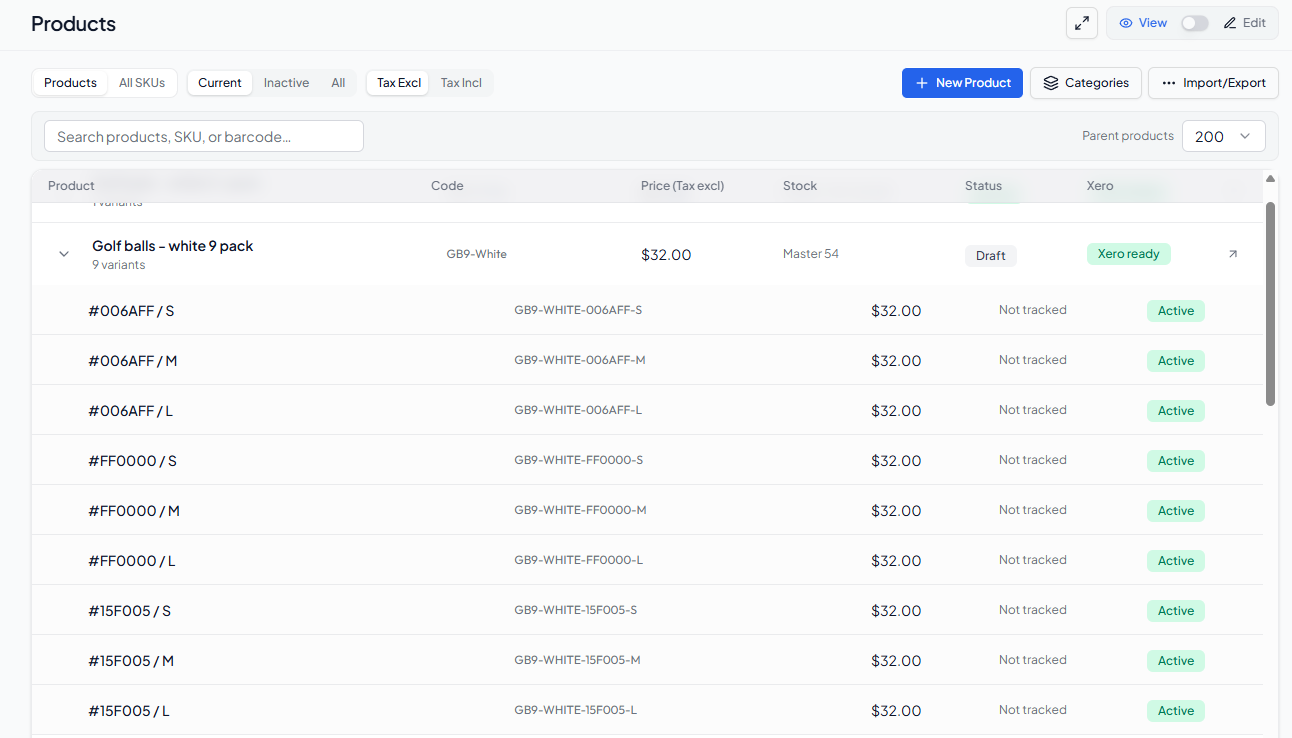Click the Product column header
This screenshot has height=738, width=1292.
[x=71, y=186]
